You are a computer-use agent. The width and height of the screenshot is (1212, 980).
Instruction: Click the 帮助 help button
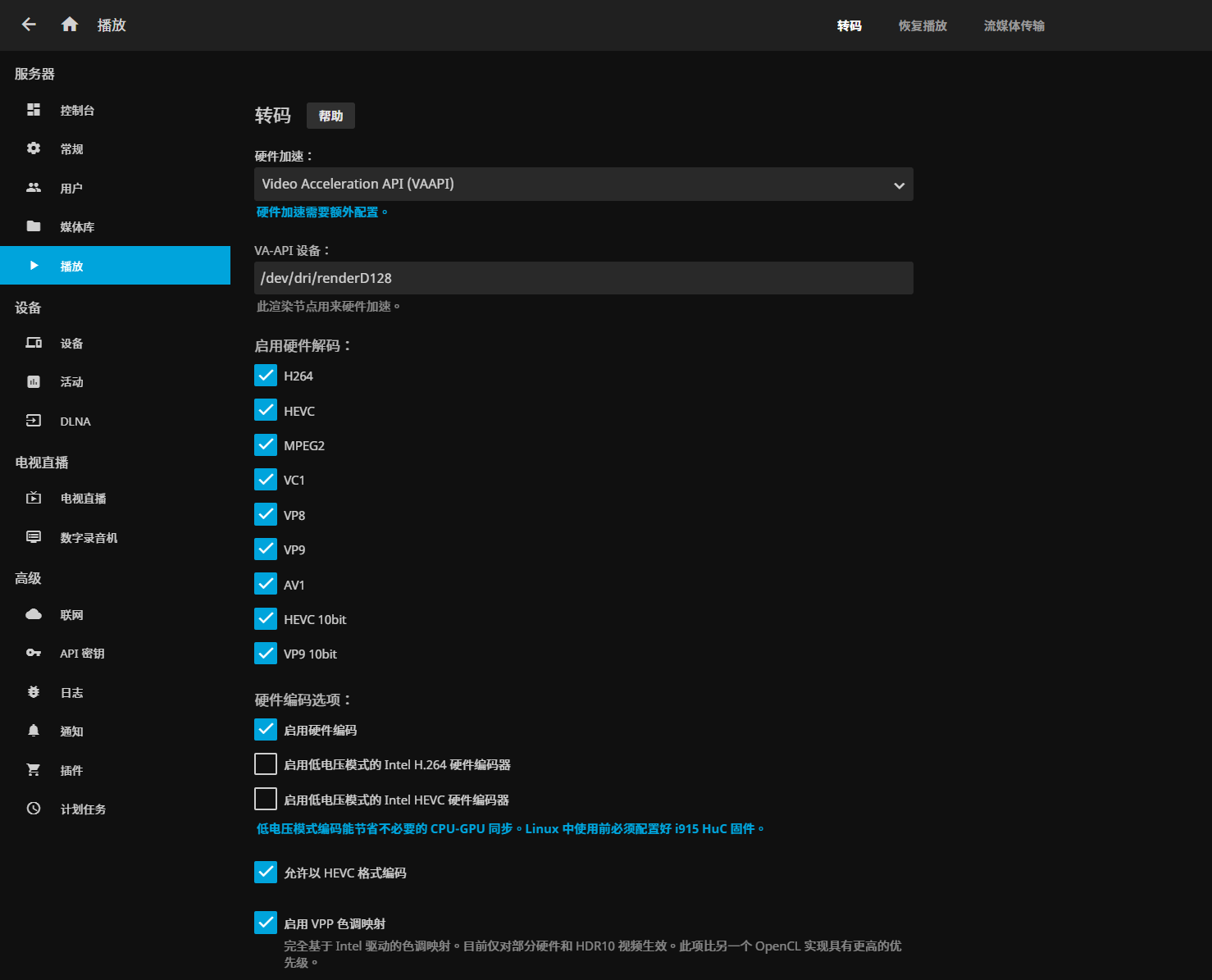tap(331, 116)
